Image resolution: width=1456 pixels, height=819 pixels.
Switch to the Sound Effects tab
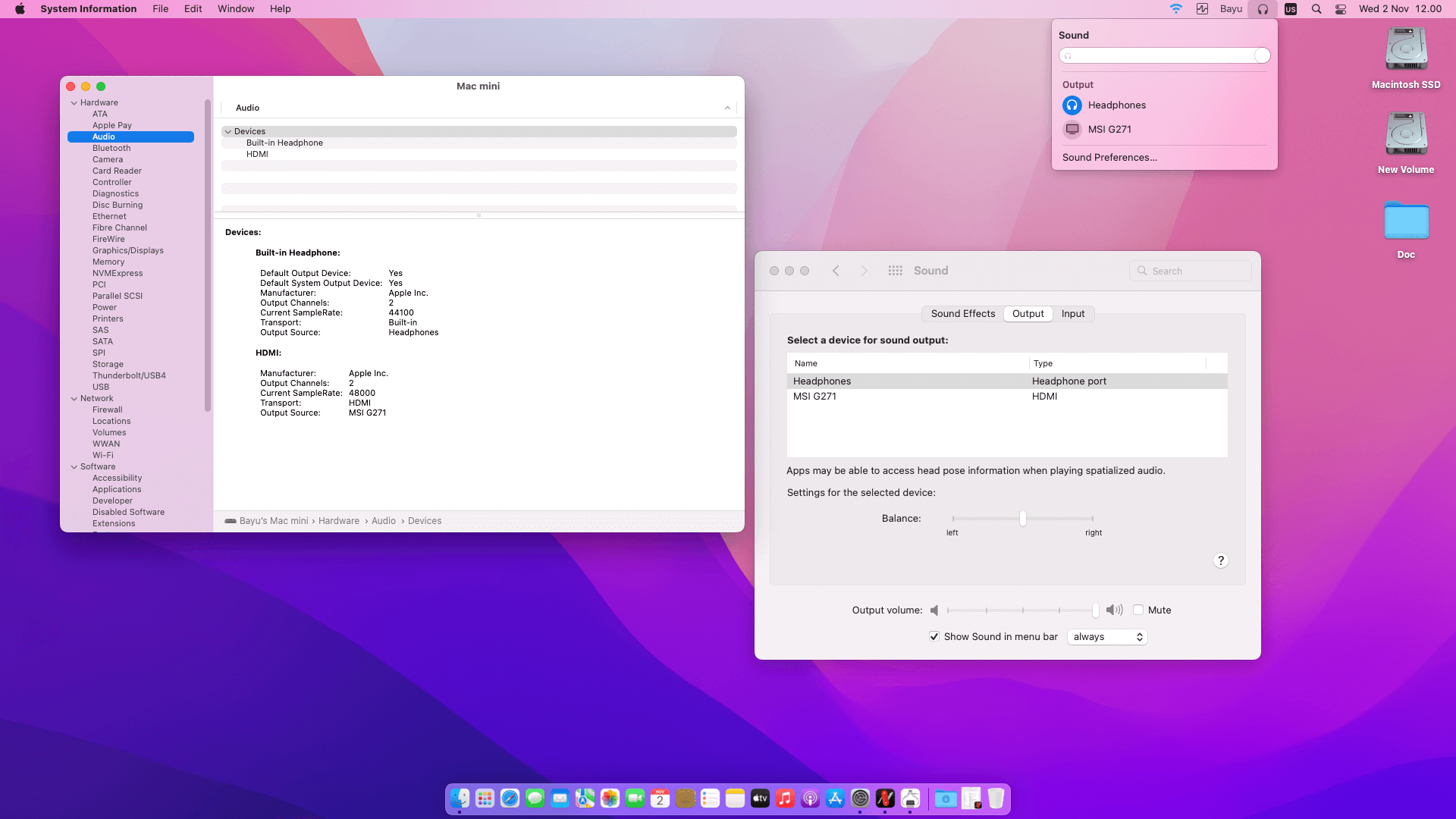pyautogui.click(x=962, y=314)
